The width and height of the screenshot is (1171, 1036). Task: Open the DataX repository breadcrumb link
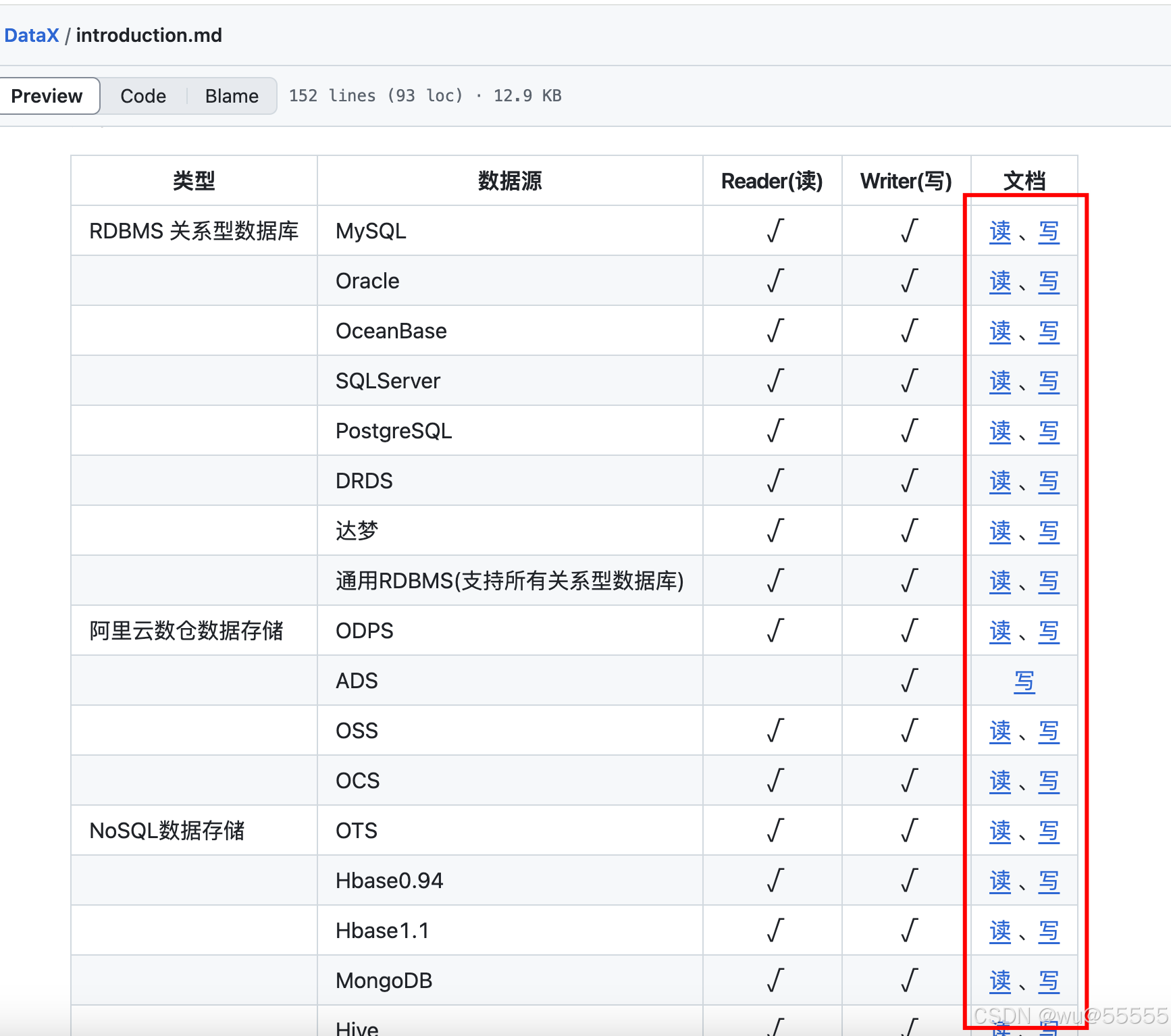pyautogui.click(x=32, y=35)
